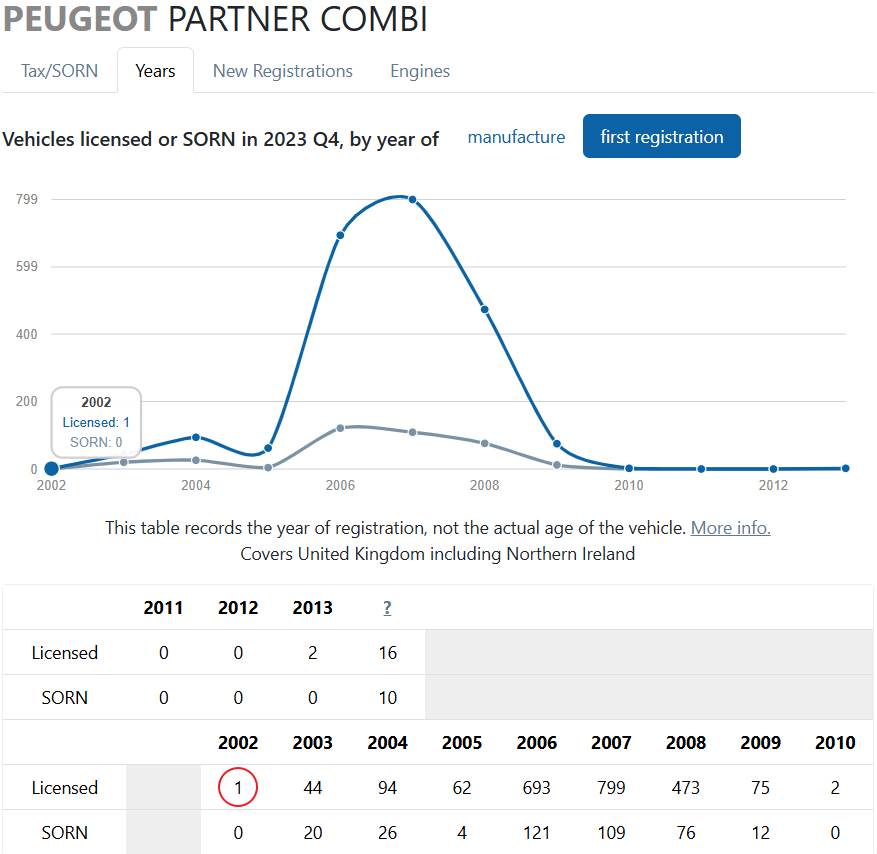Click the 2006 SORN grey data point
The image size is (877, 854).
click(x=340, y=428)
